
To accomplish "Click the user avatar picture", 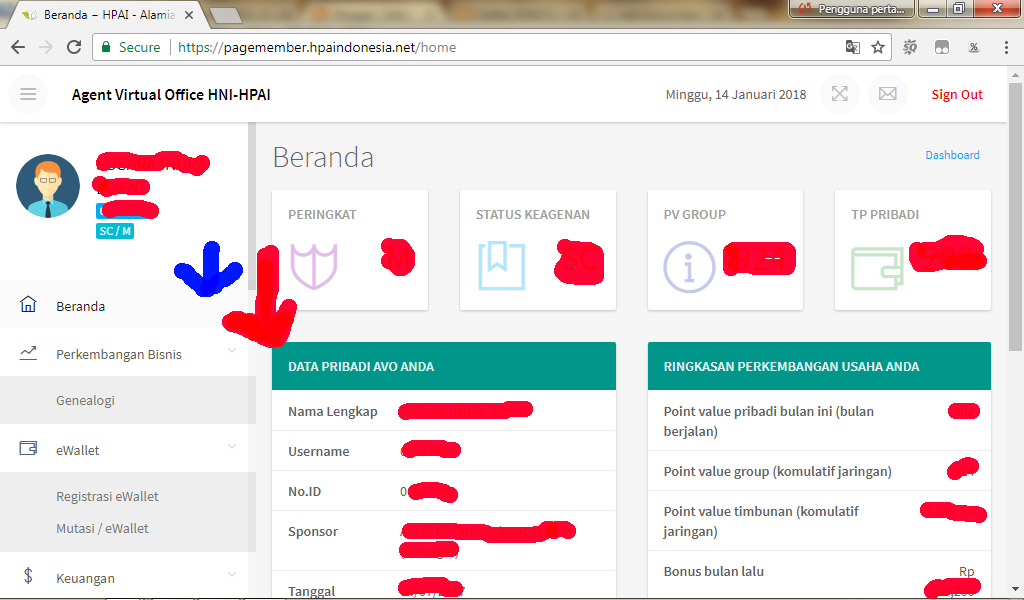I will [48, 186].
